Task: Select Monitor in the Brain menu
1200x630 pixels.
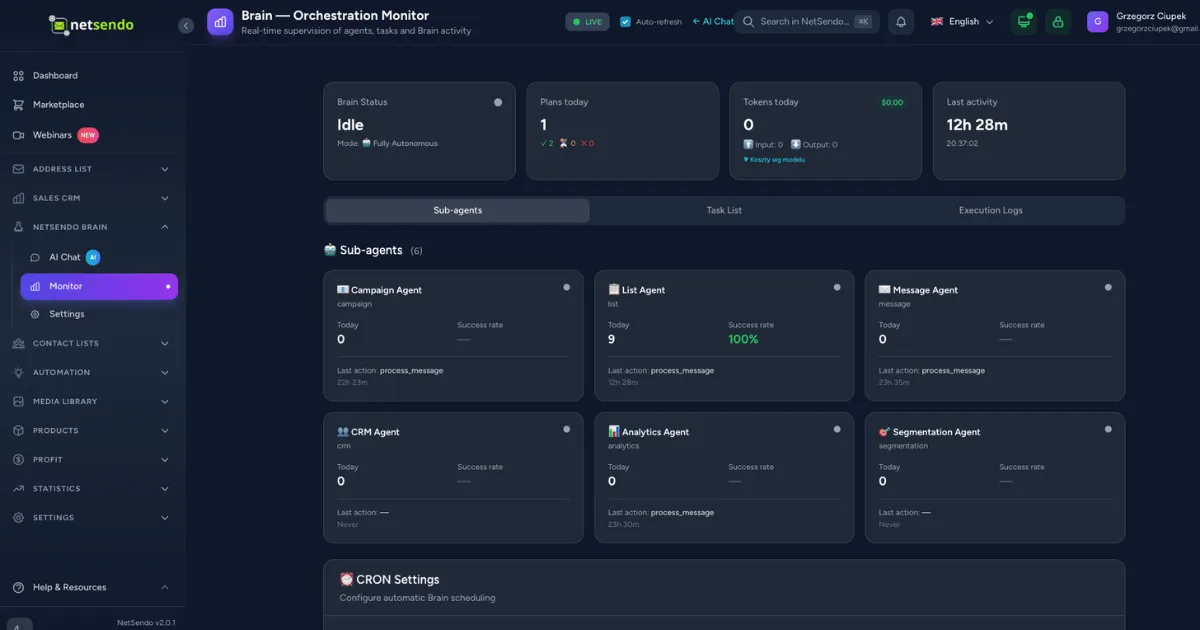Action: 99,286
